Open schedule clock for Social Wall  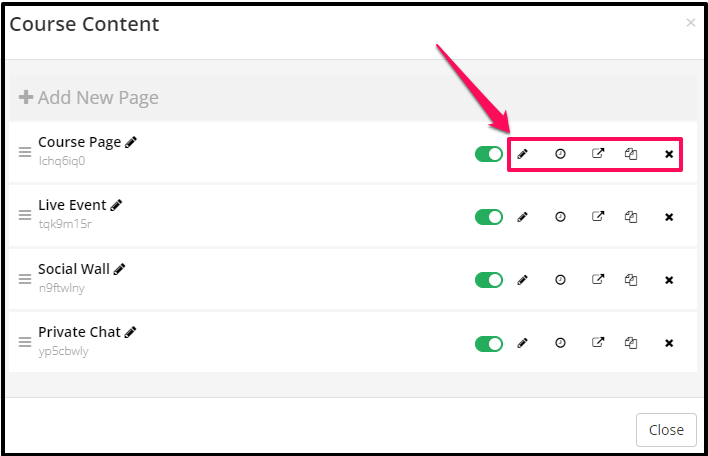pos(560,280)
